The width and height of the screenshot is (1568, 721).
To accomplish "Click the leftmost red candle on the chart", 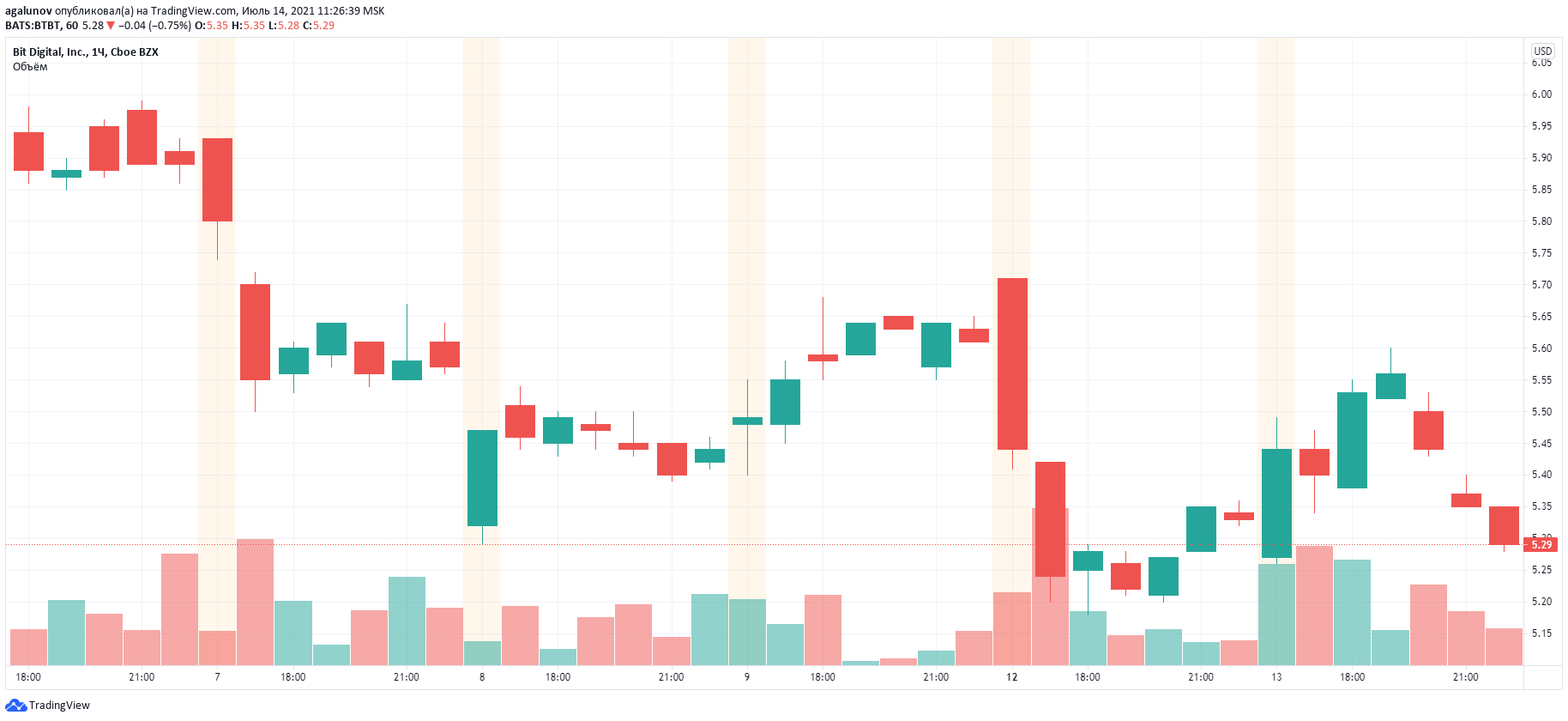I will click(x=28, y=151).
